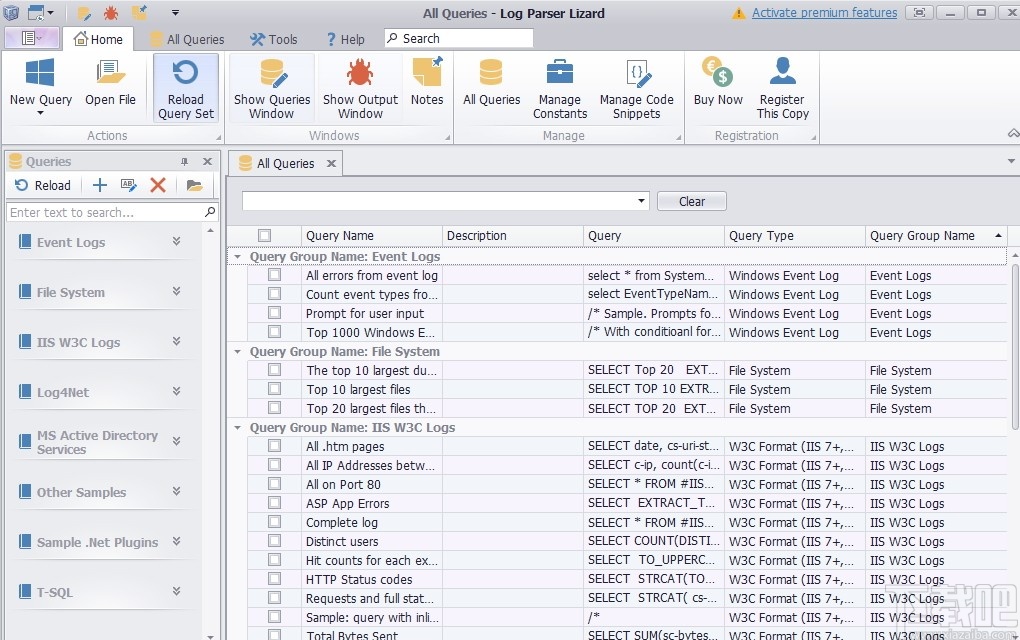
Task: Expand File System group in sidebar
Action: pyautogui.click(x=176, y=291)
